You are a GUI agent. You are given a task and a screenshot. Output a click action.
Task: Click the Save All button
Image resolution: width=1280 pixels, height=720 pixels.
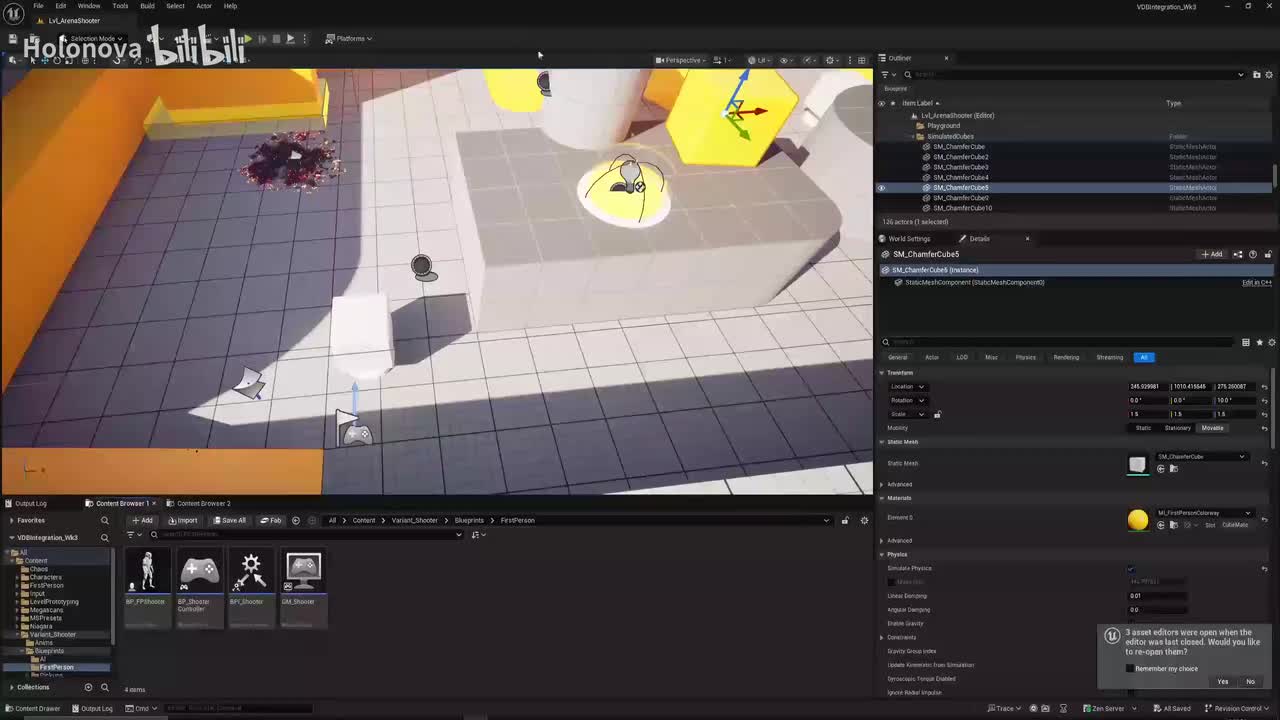[229, 520]
